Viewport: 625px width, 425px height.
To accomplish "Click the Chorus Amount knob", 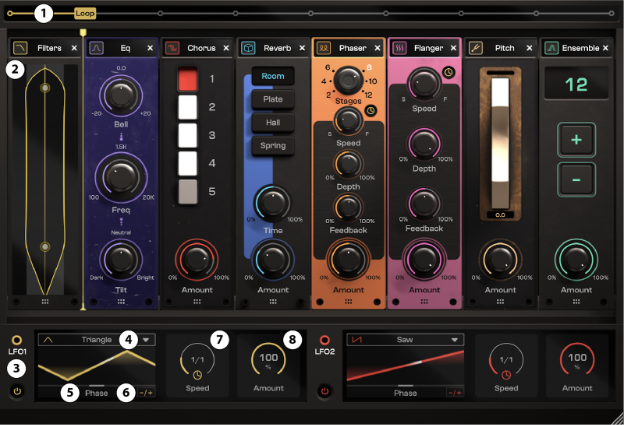I will coord(197,260).
